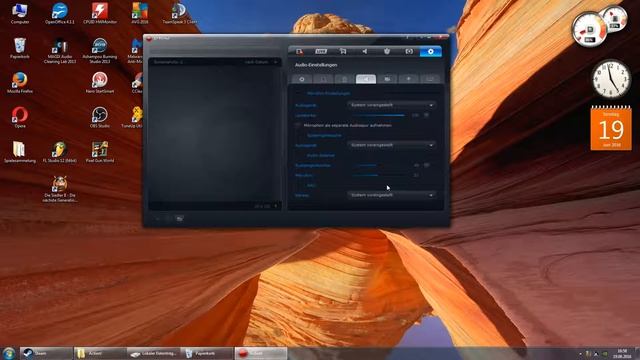640x360 pixels.
Task: Open the audio recording speaker tab
Action: 365,51
